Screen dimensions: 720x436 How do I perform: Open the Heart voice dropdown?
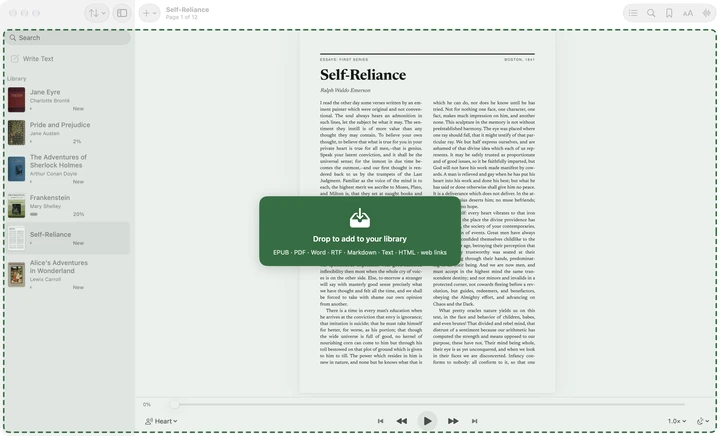click(161, 421)
